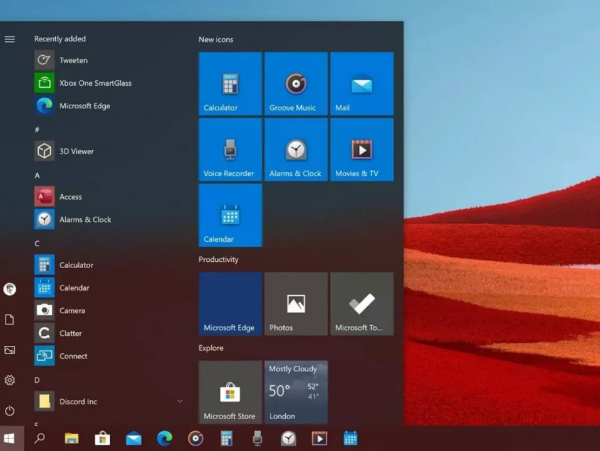Open Calendar from the taskbar
Image resolution: width=600 pixels, height=451 pixels.
click(351, 438)
